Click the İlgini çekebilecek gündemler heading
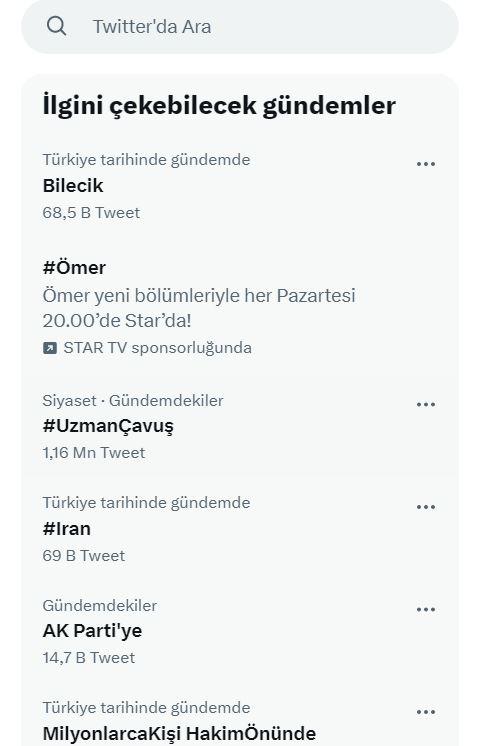This screenshot has width=483, height=746. [x=219, y=106]
